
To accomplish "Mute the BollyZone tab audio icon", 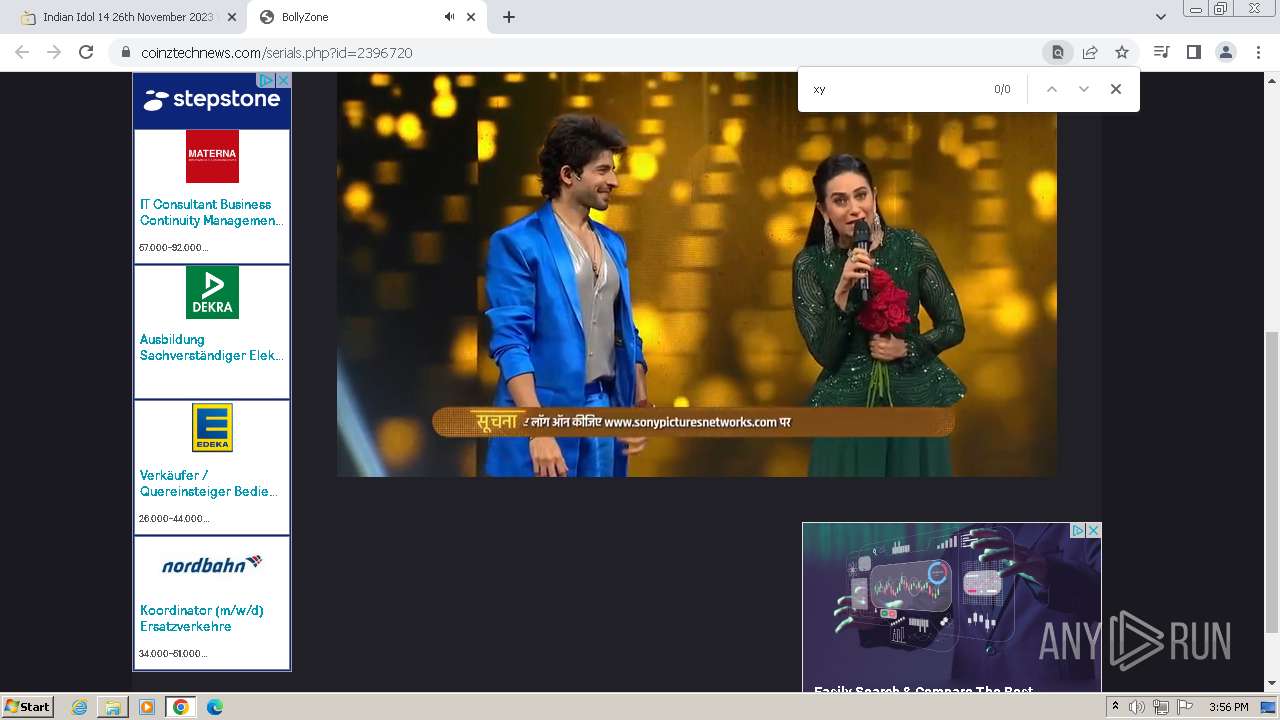I will pos(449,17).
